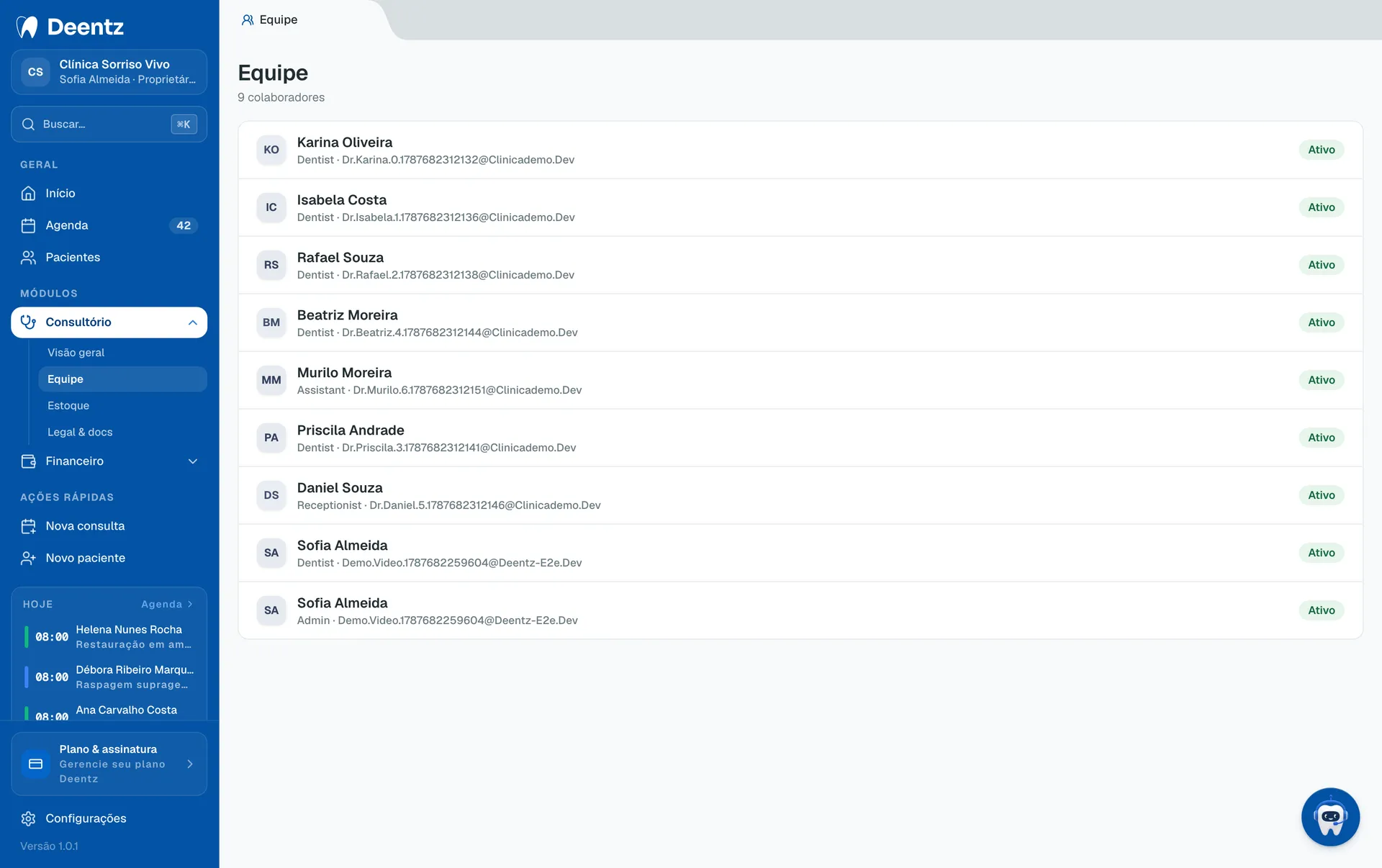This screenshot has width=1382, height=868.
Task: Click the CS clinic avatar badge
Action: (35, 72)
